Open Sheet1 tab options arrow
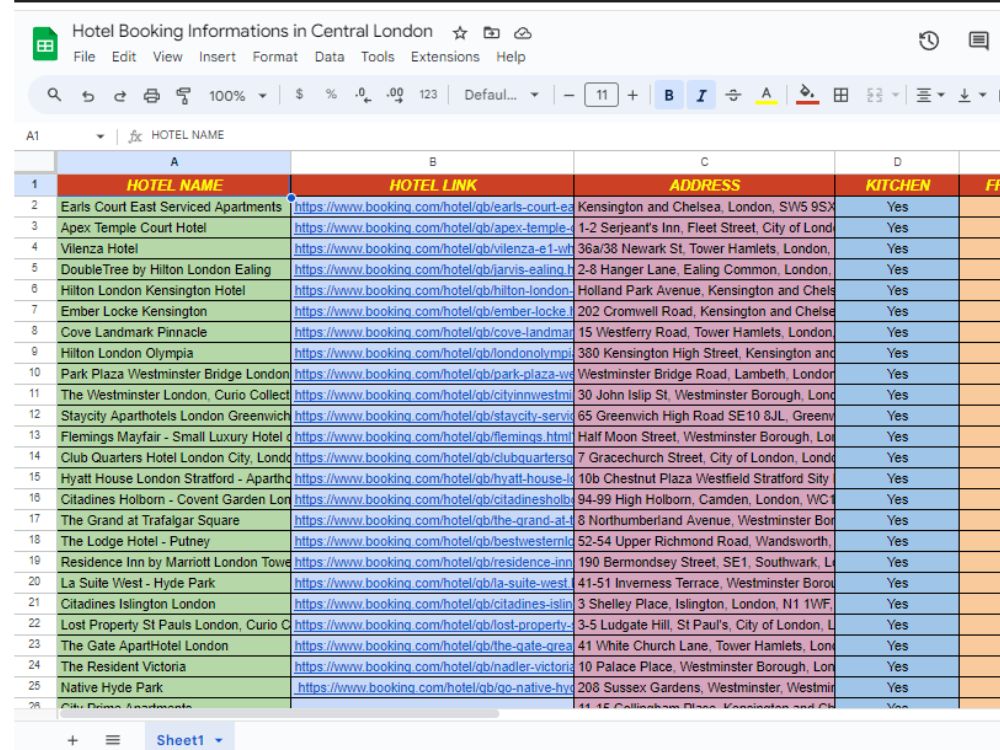Image resolution: width=1000 pixels, height=750 pixels. coord(219,740)
